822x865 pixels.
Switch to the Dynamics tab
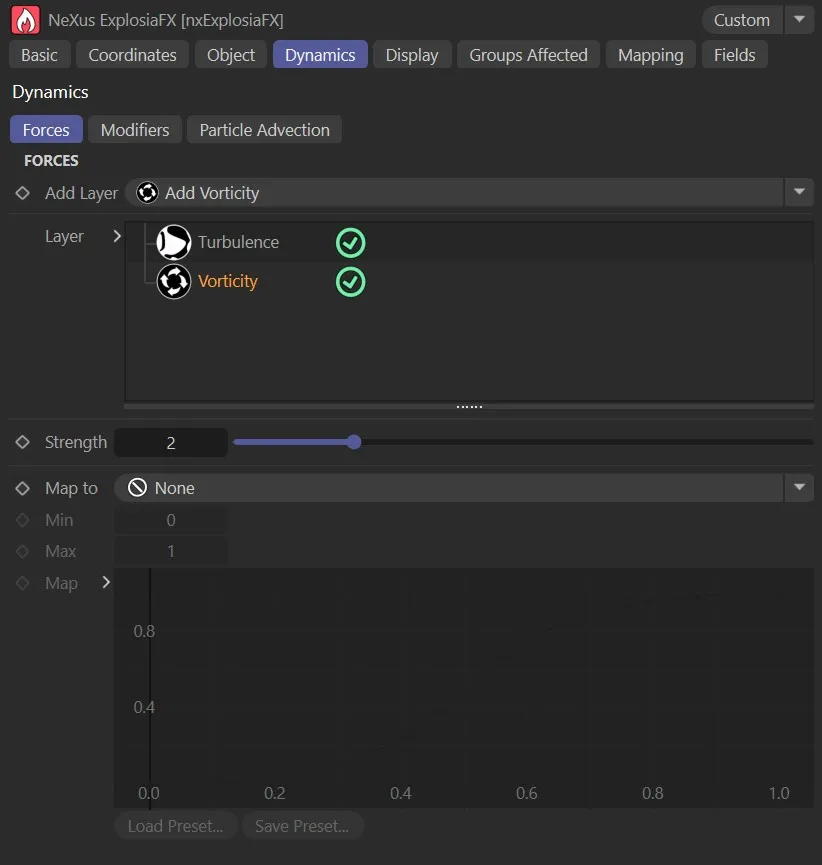pyautogui.click(x=320, y=55)
